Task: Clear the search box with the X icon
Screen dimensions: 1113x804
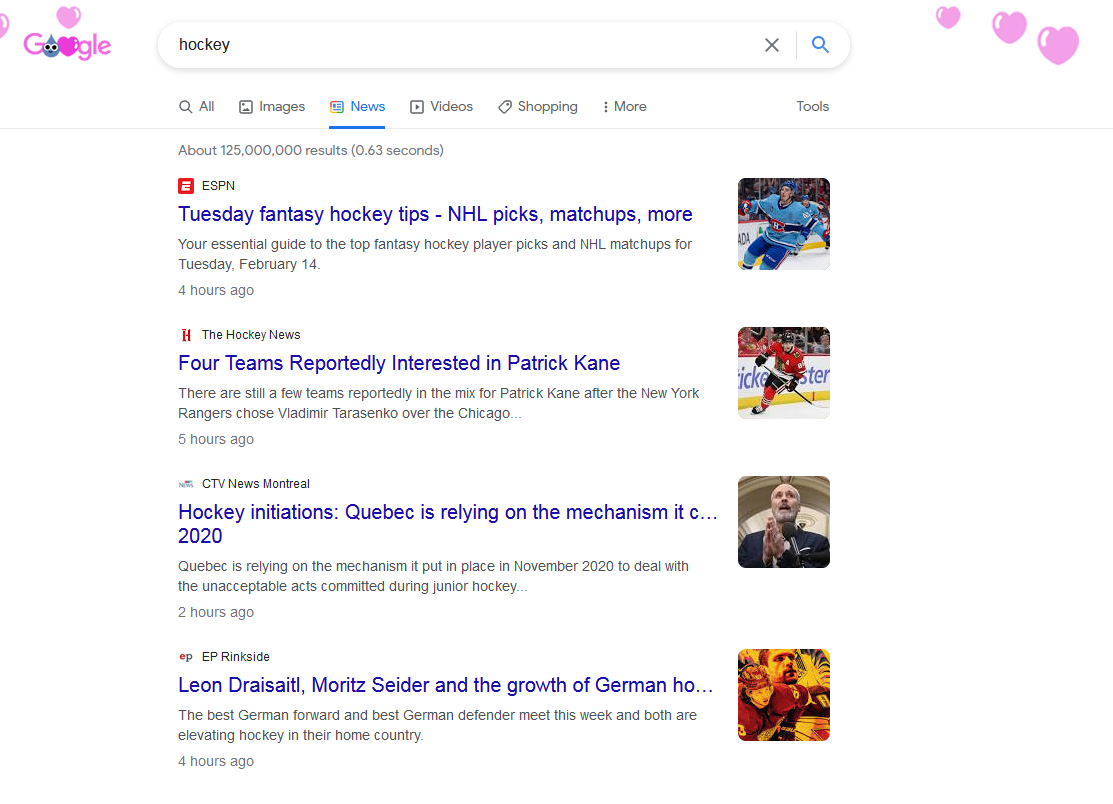Action: (772, 45)
